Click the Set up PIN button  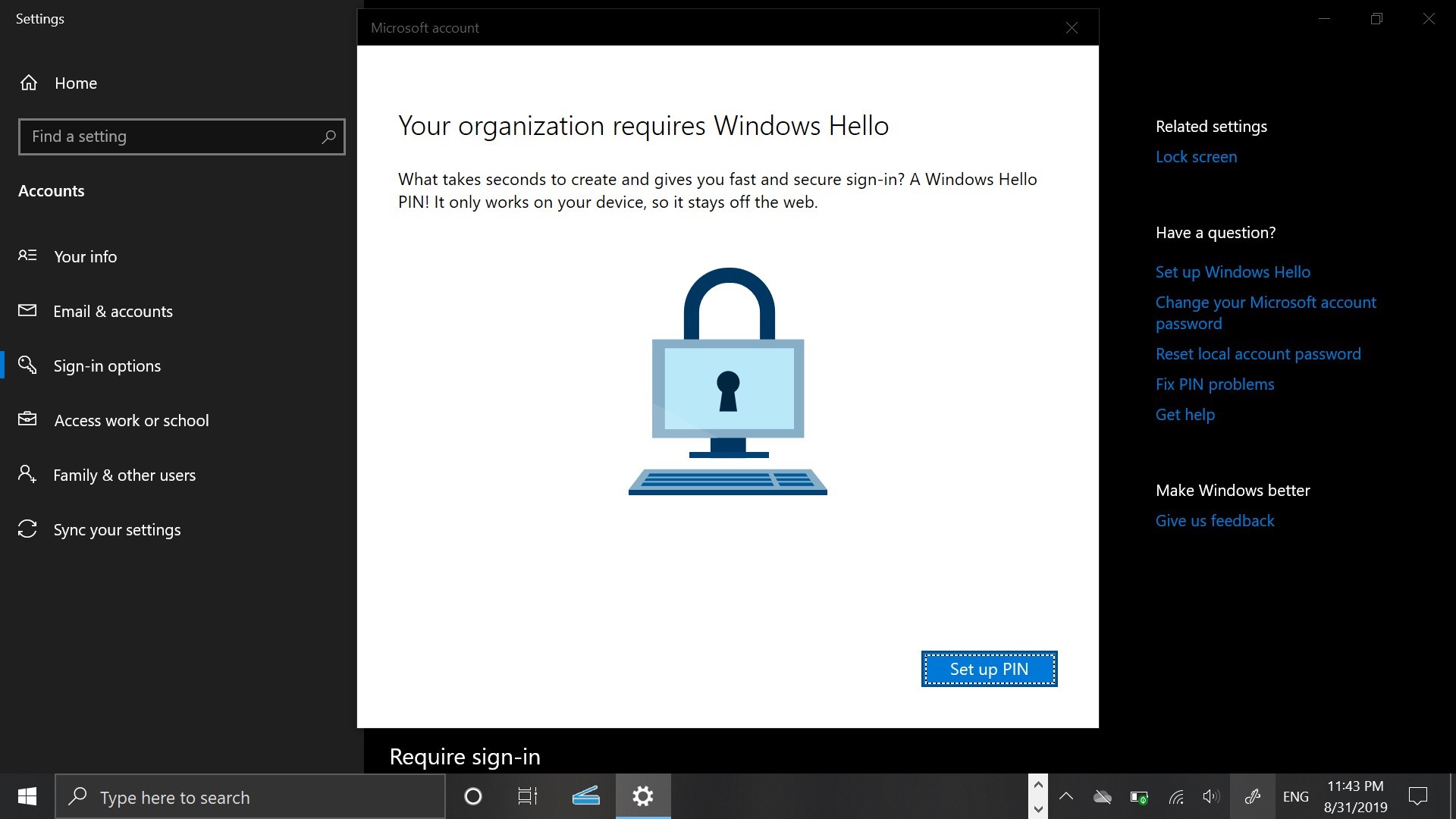[989, 669]
